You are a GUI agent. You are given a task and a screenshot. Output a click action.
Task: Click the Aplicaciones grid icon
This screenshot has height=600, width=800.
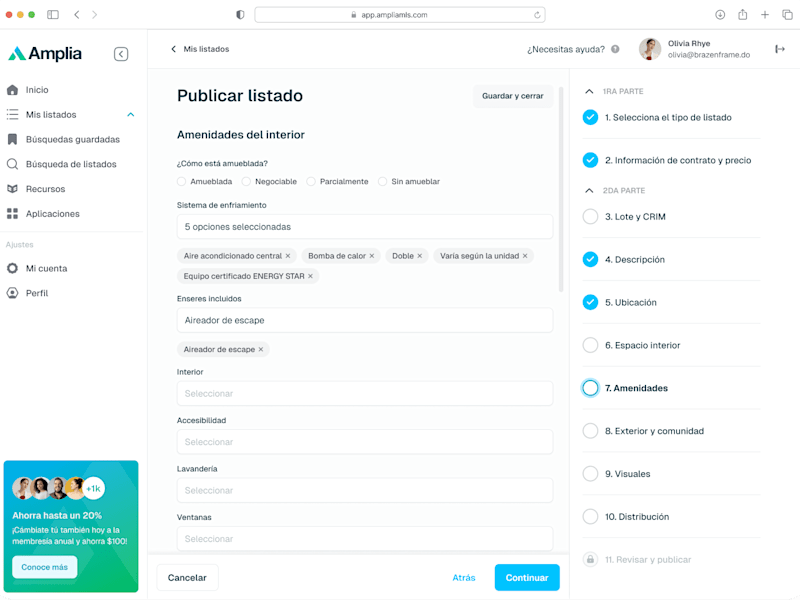click(12, 214)
